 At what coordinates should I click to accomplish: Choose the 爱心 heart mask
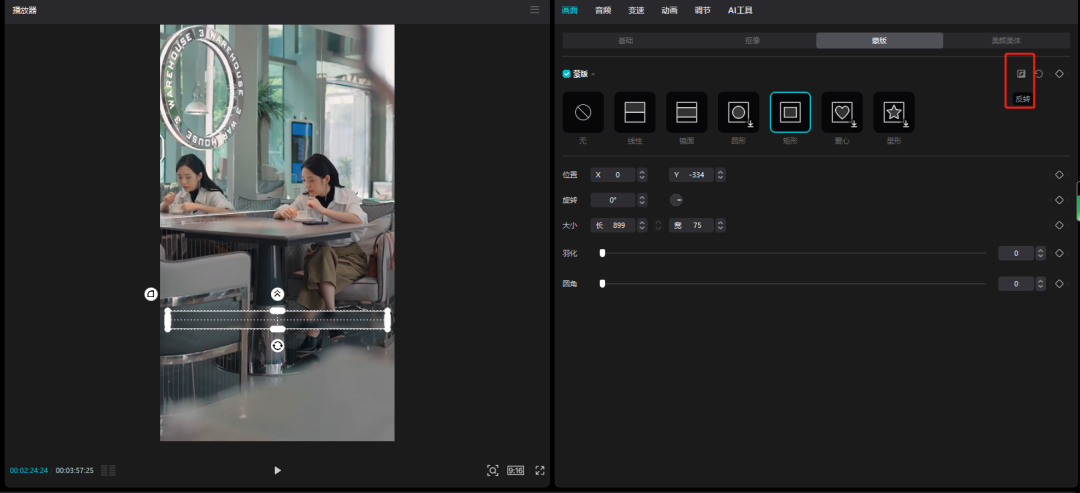coord(842,112)
